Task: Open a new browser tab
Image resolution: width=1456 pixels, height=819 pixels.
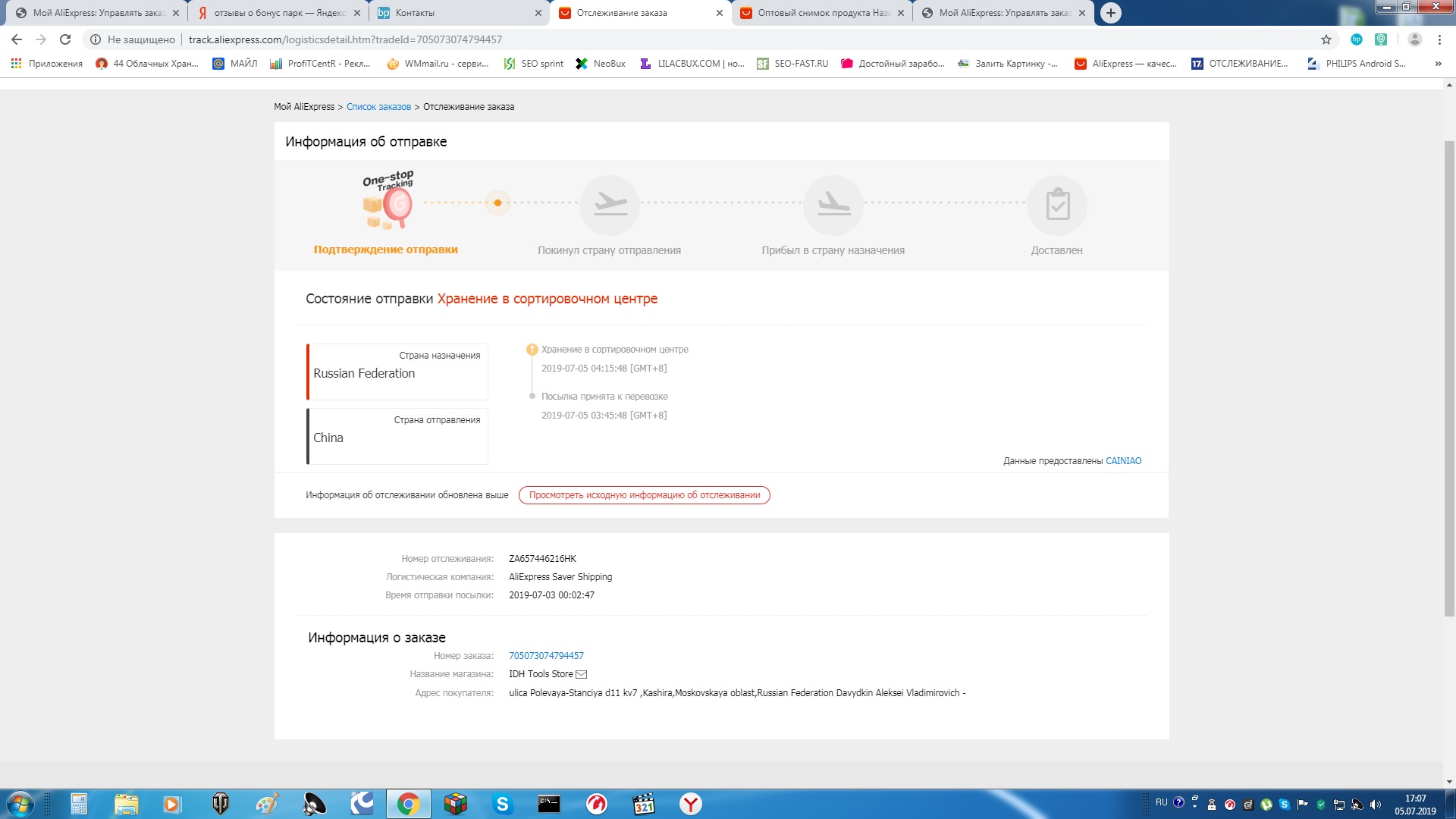Action: [1110, 13]
